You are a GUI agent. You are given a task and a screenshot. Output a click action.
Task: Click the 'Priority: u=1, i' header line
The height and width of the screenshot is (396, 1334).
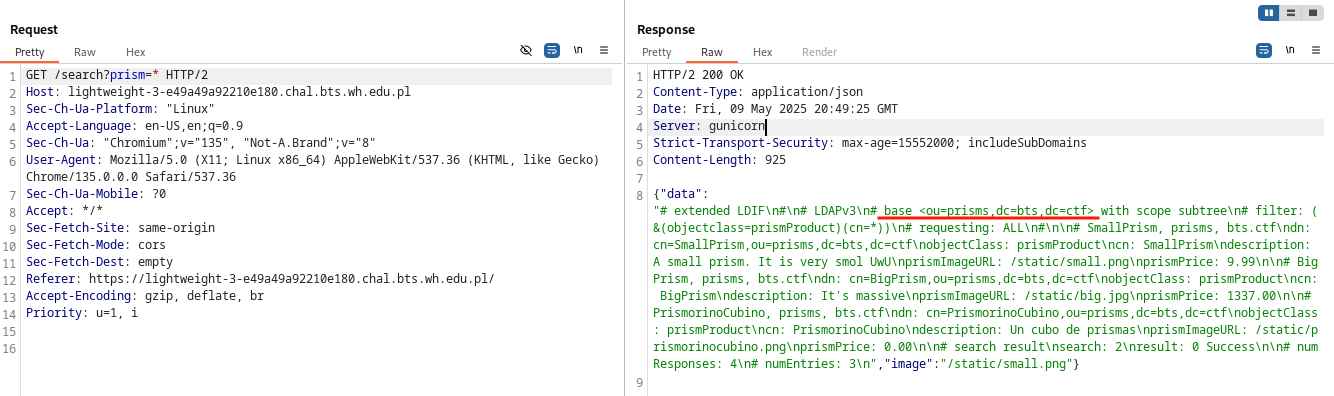[x=82, y=313]
